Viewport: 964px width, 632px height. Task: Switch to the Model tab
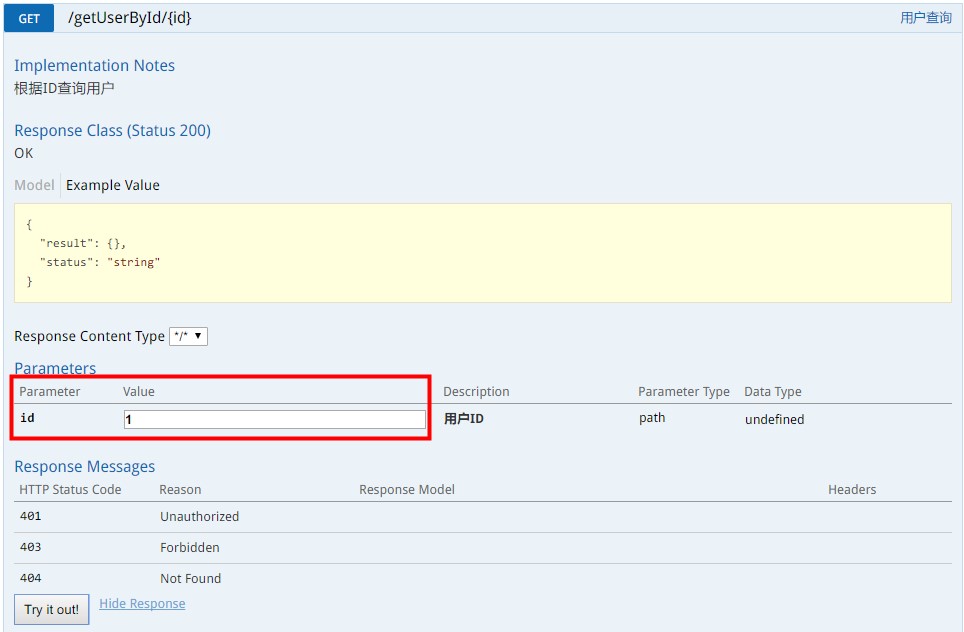34,185
